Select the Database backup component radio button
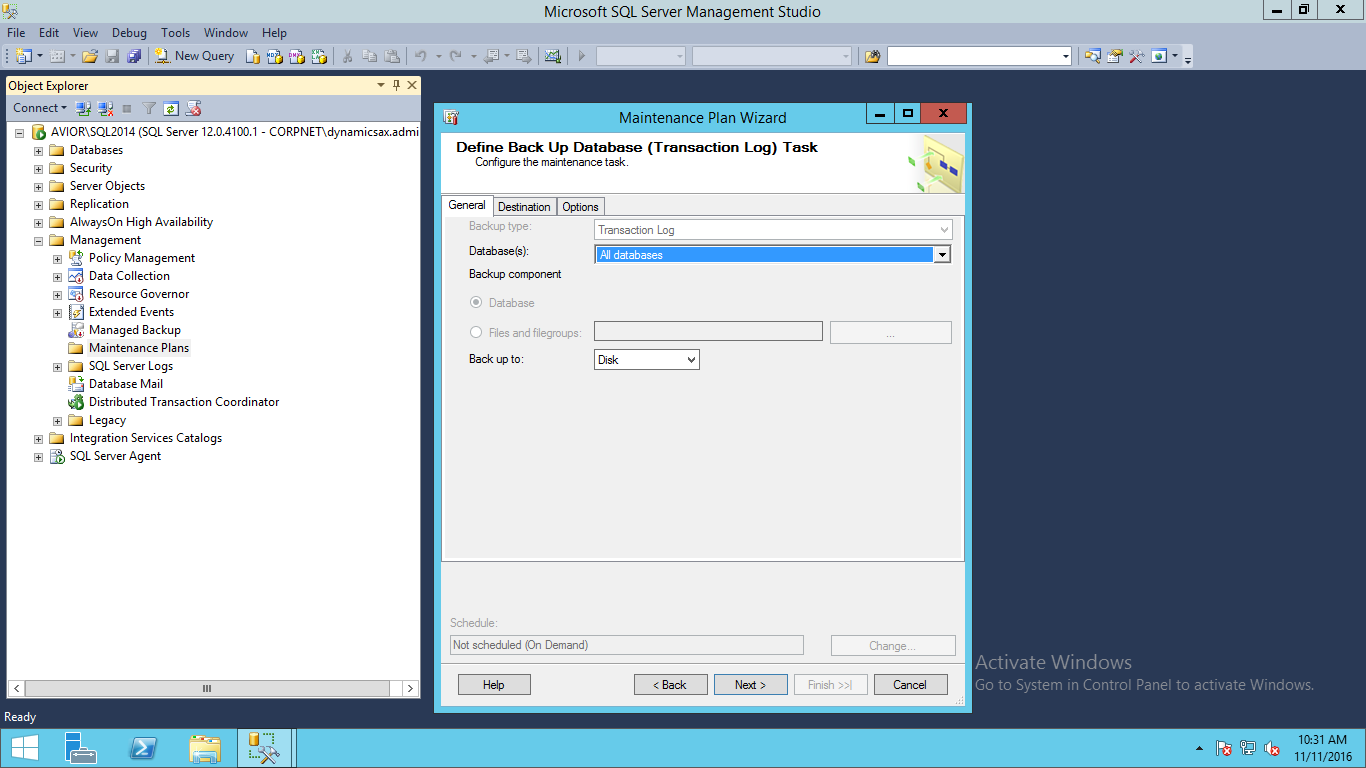This screenshot has height=768, width=1366. click(x=476, y=303)
